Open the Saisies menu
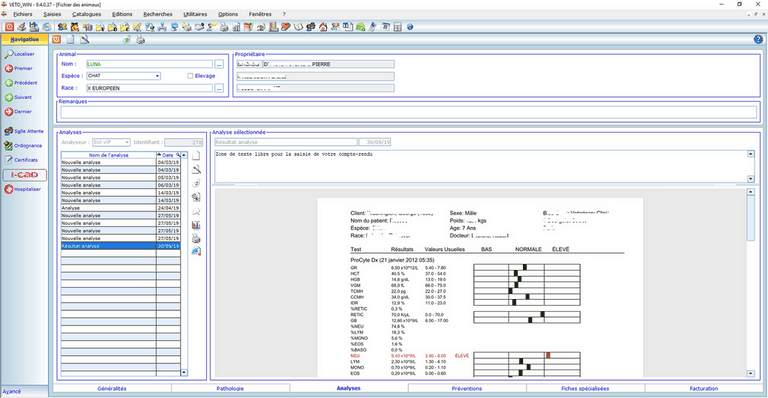 (52, 14)
